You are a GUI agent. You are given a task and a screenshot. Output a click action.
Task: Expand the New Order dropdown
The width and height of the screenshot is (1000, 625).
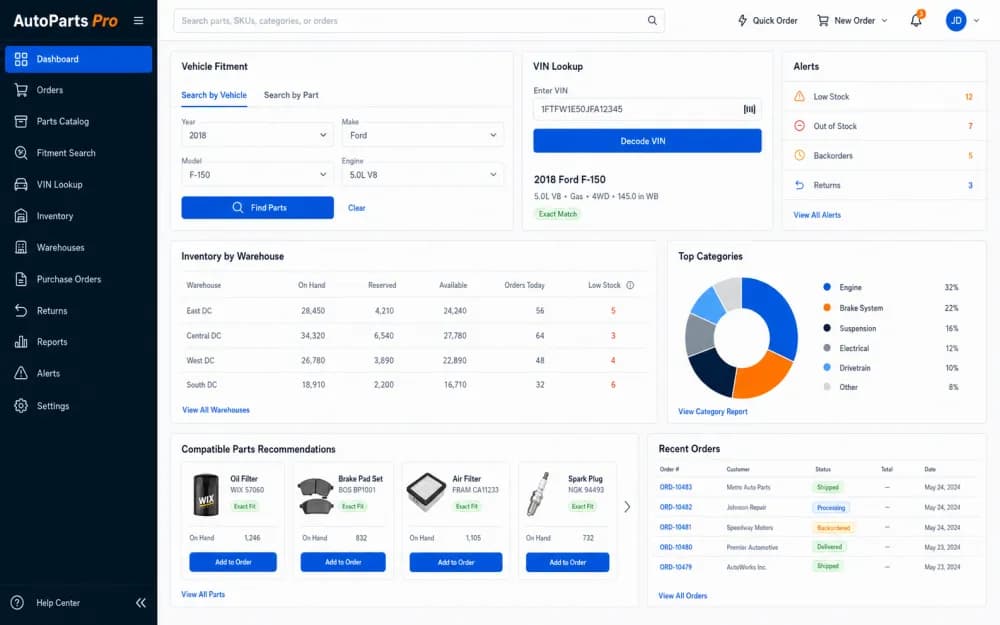(853, 20)
